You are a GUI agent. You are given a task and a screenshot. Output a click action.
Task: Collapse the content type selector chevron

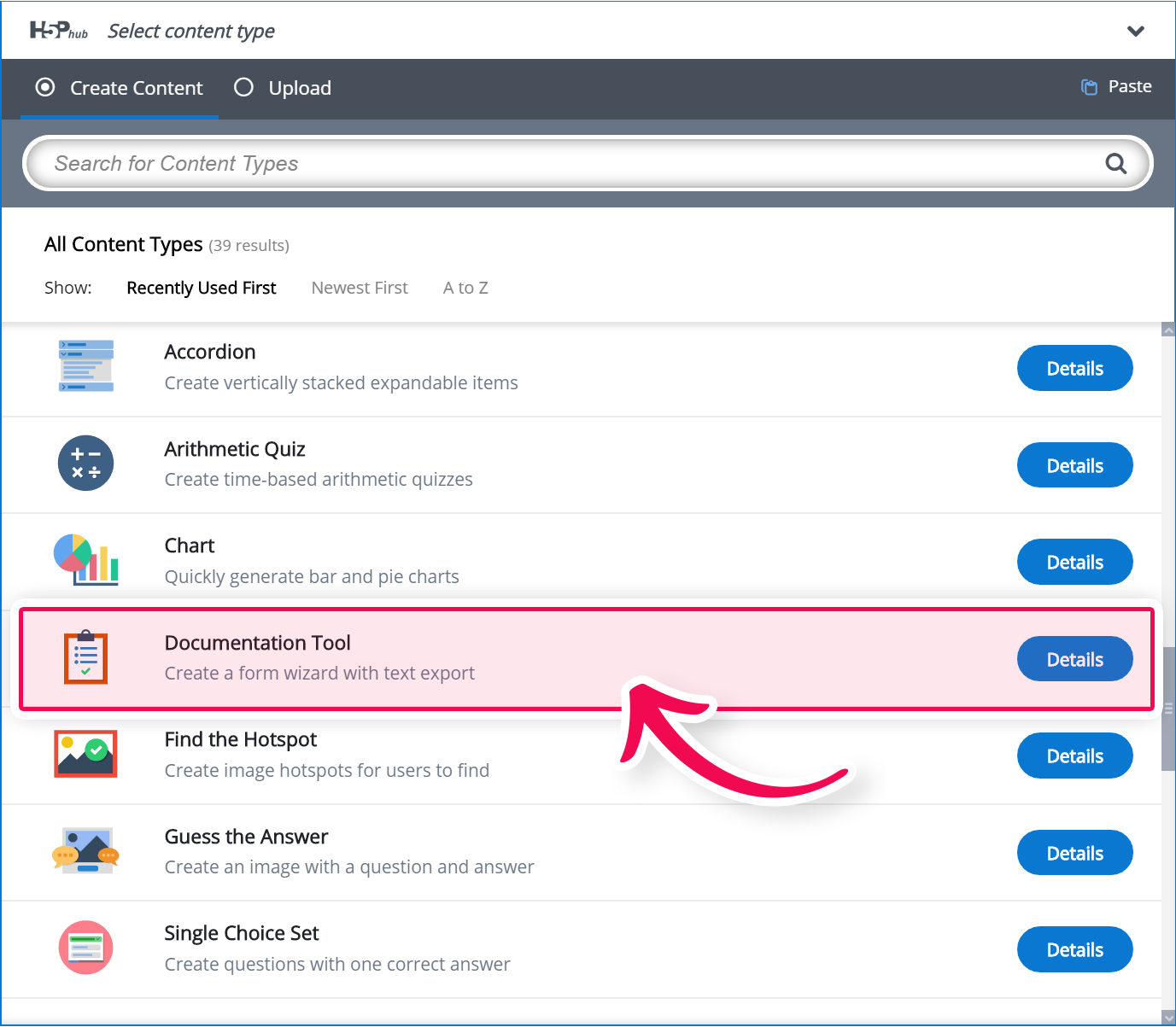tap(1136, 32)
